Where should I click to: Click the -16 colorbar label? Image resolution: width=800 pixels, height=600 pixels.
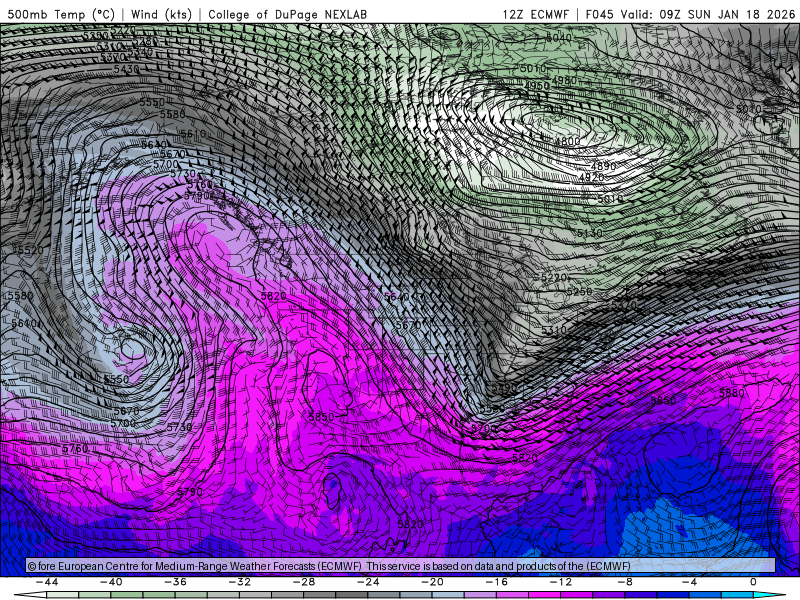tap(497, 582)
